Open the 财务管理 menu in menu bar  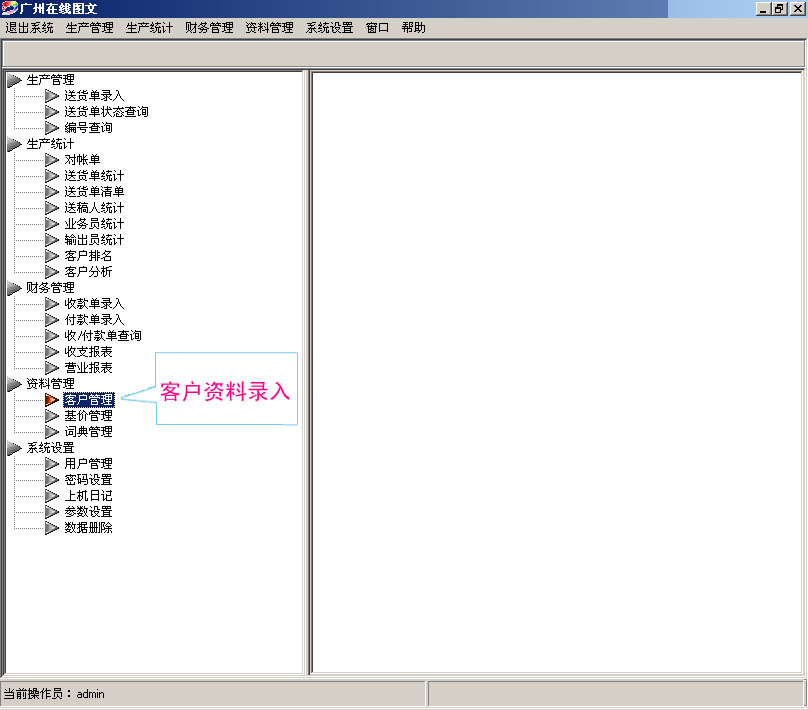click(209, 28)
